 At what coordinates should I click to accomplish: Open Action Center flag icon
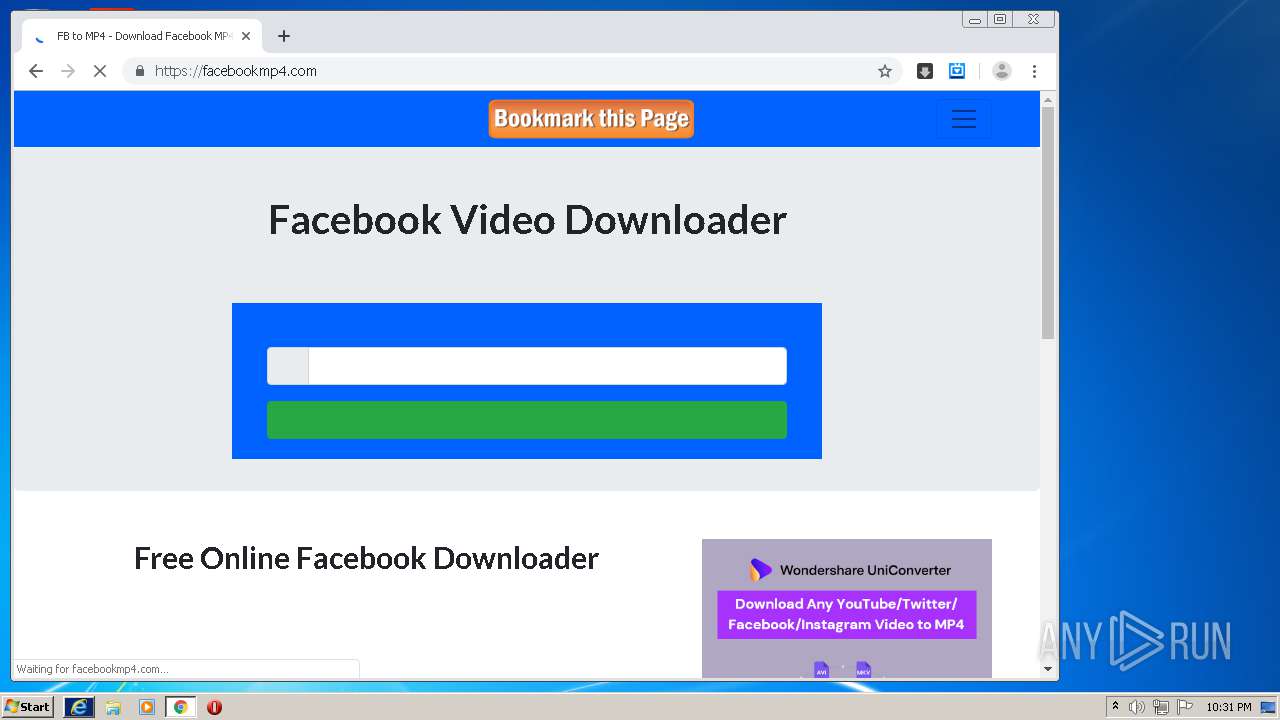point(1186,707)
